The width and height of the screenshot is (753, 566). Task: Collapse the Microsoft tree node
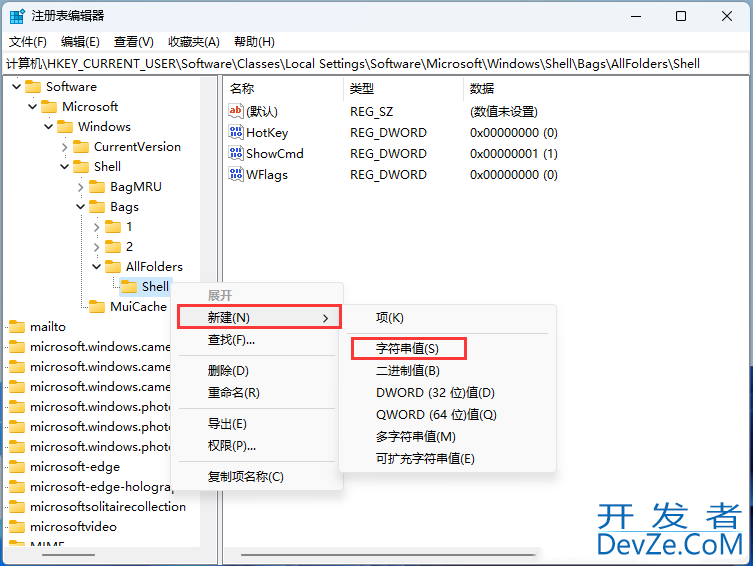pos(32,107)
